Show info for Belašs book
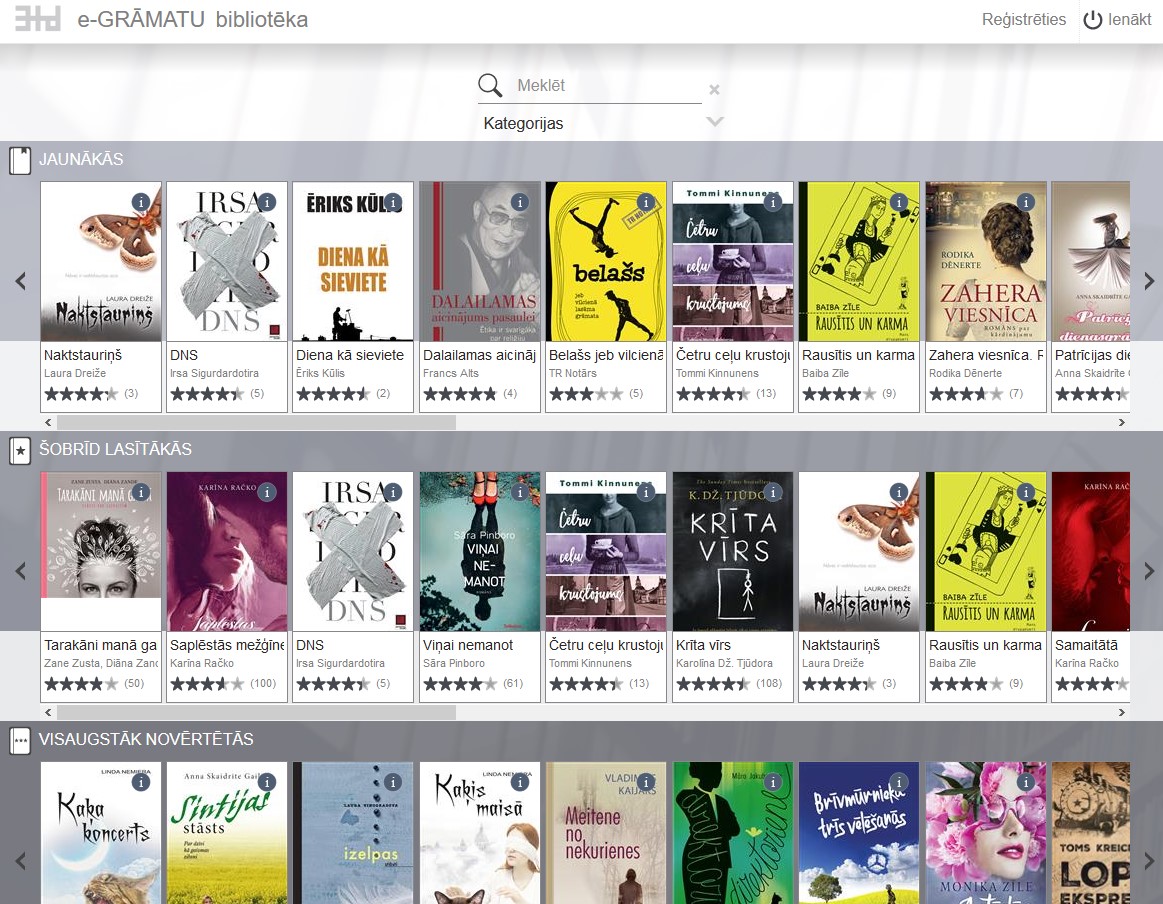Screen dimensions: 1163x904 646,202
